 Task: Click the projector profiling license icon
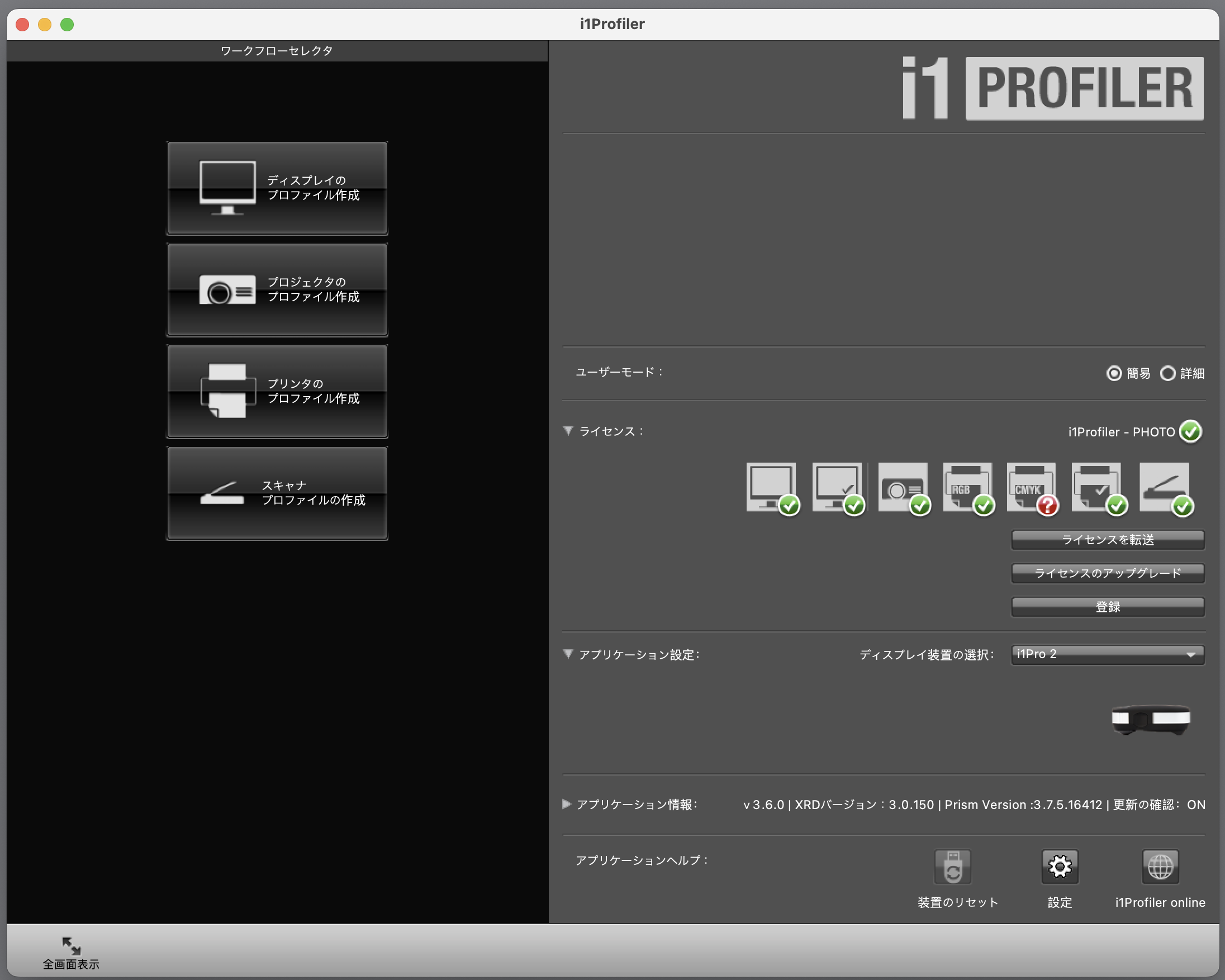(x=904, y=488)
